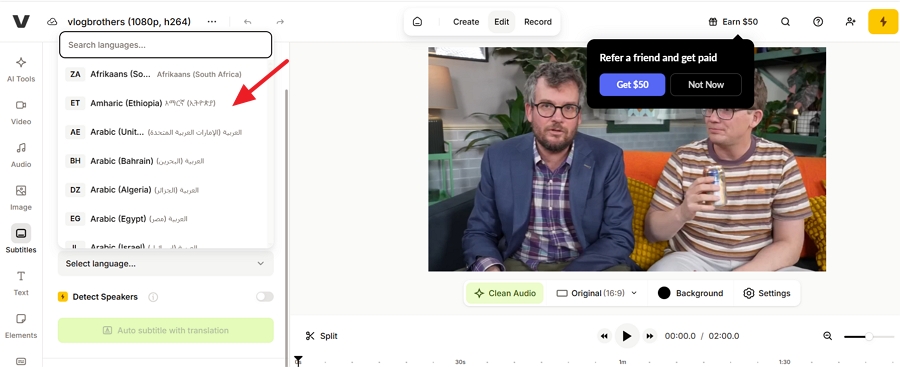The width and height of the screenshot is (900, 367).
Task: Click the Get $50 button
Action: (x=632, y=84)
